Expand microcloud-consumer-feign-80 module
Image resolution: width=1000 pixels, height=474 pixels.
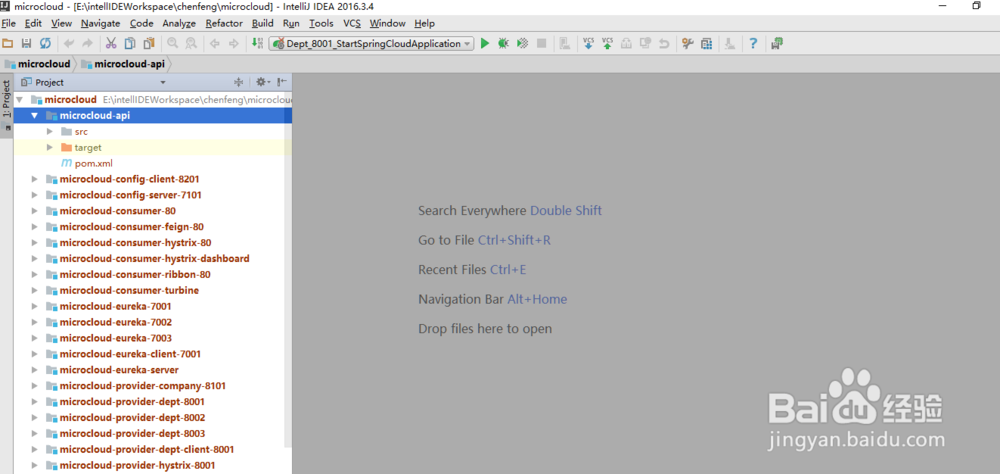point(34,227)
